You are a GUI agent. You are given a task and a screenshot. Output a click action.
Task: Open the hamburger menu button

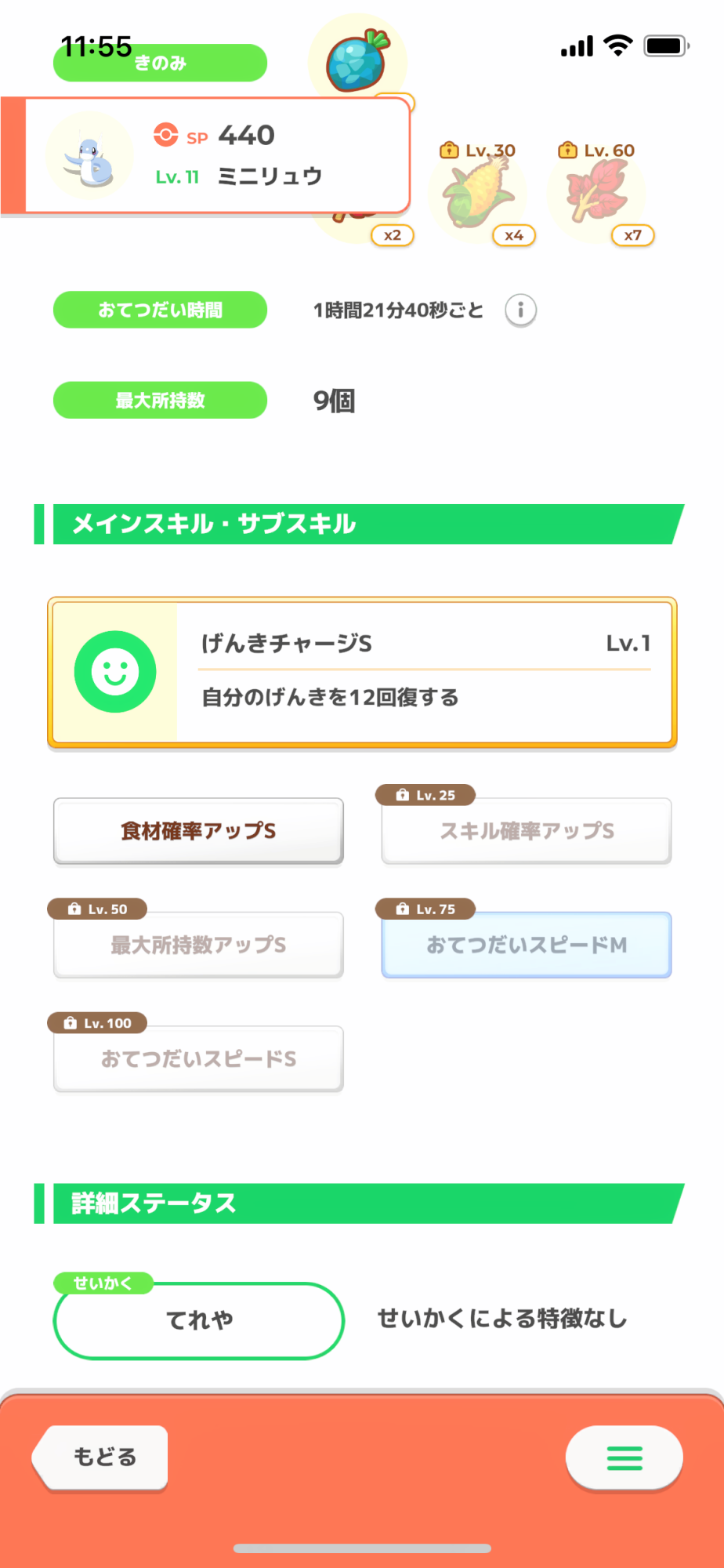coord(624,1457)
